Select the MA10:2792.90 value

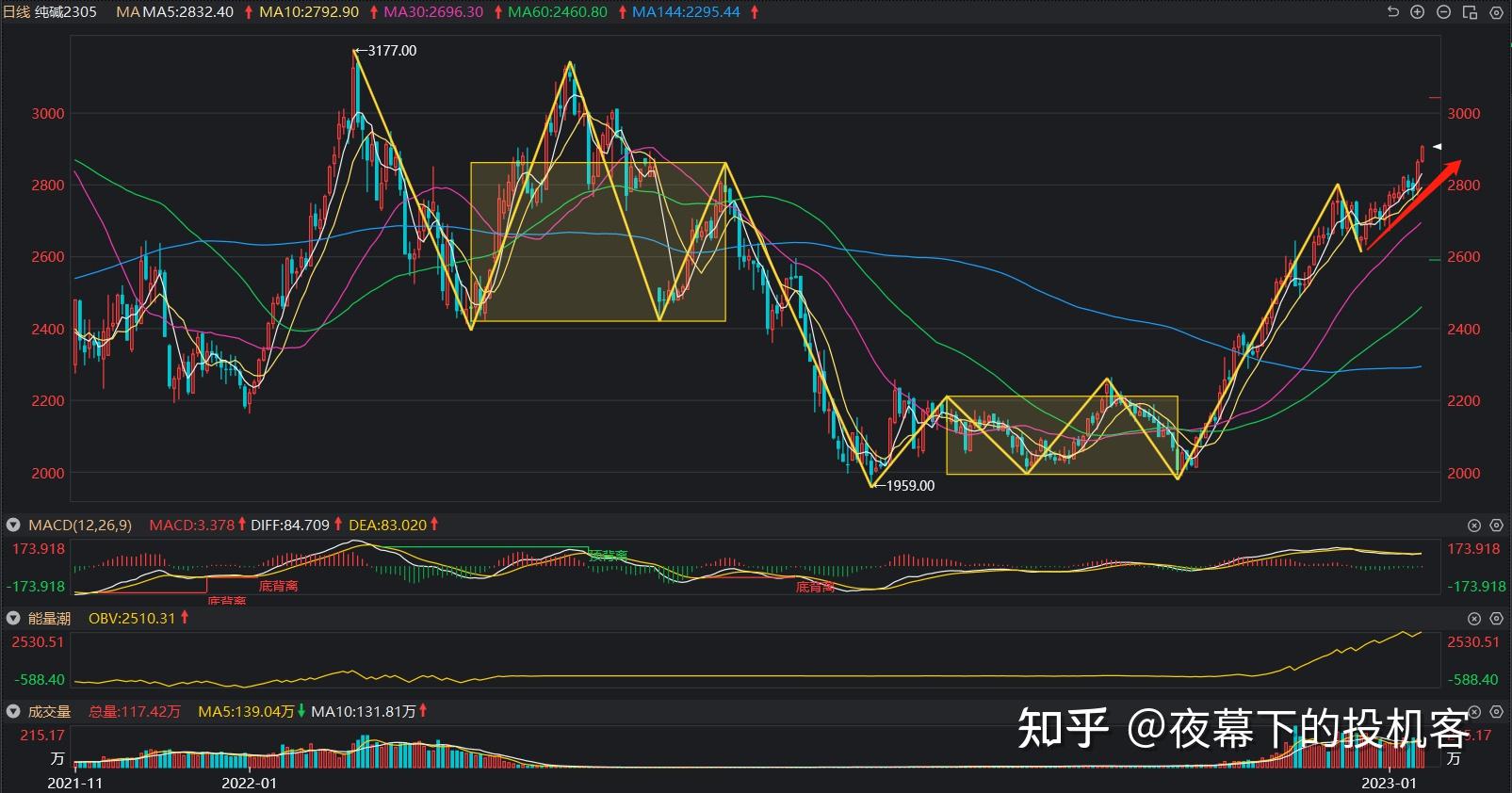click(x=309, y=12)
